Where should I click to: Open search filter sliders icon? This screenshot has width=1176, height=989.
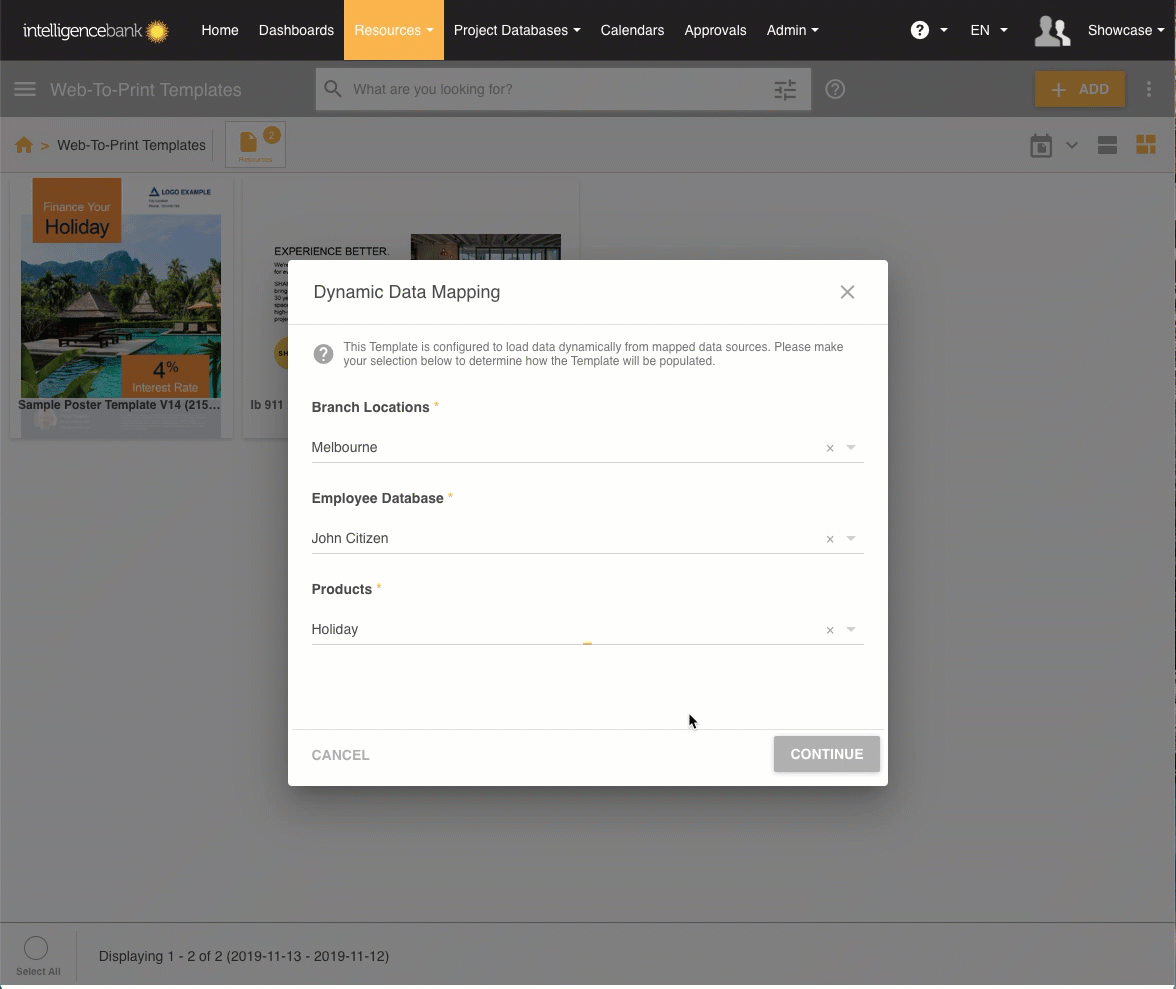point(785,90)
